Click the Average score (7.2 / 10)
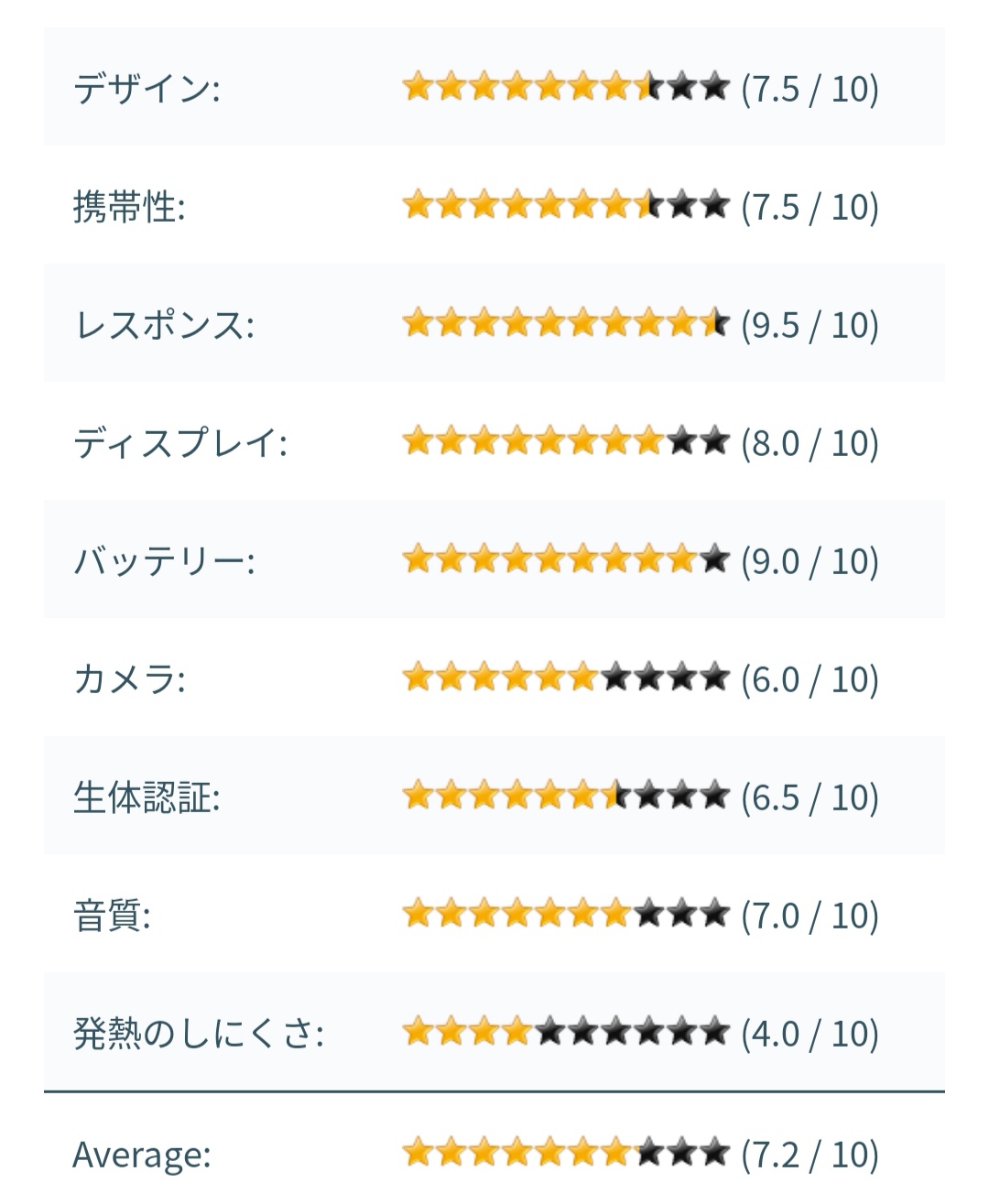The width and height of the screenshot is (989, 1204). tap(810, 1154)
